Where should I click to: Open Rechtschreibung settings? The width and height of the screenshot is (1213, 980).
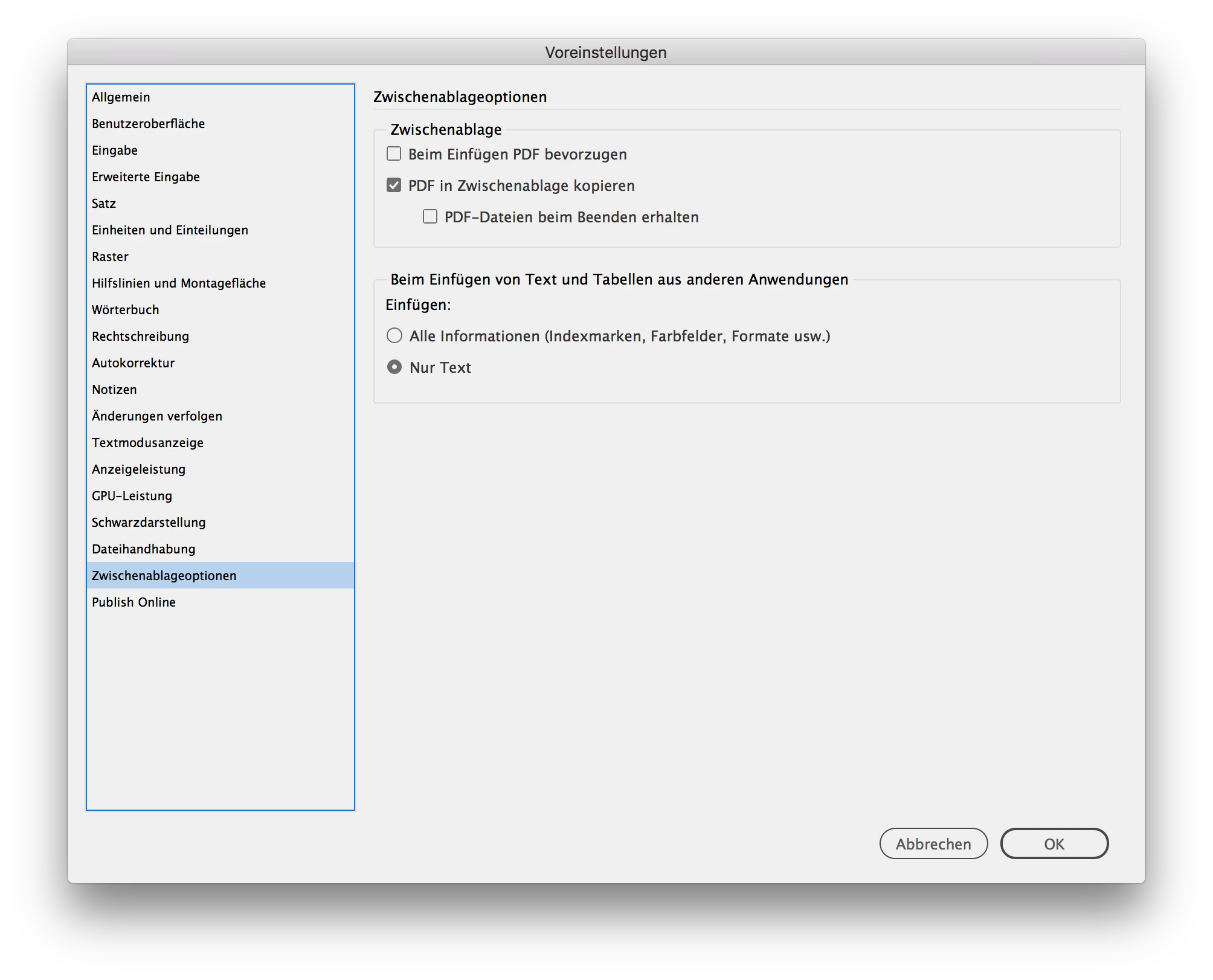[140, 337]
